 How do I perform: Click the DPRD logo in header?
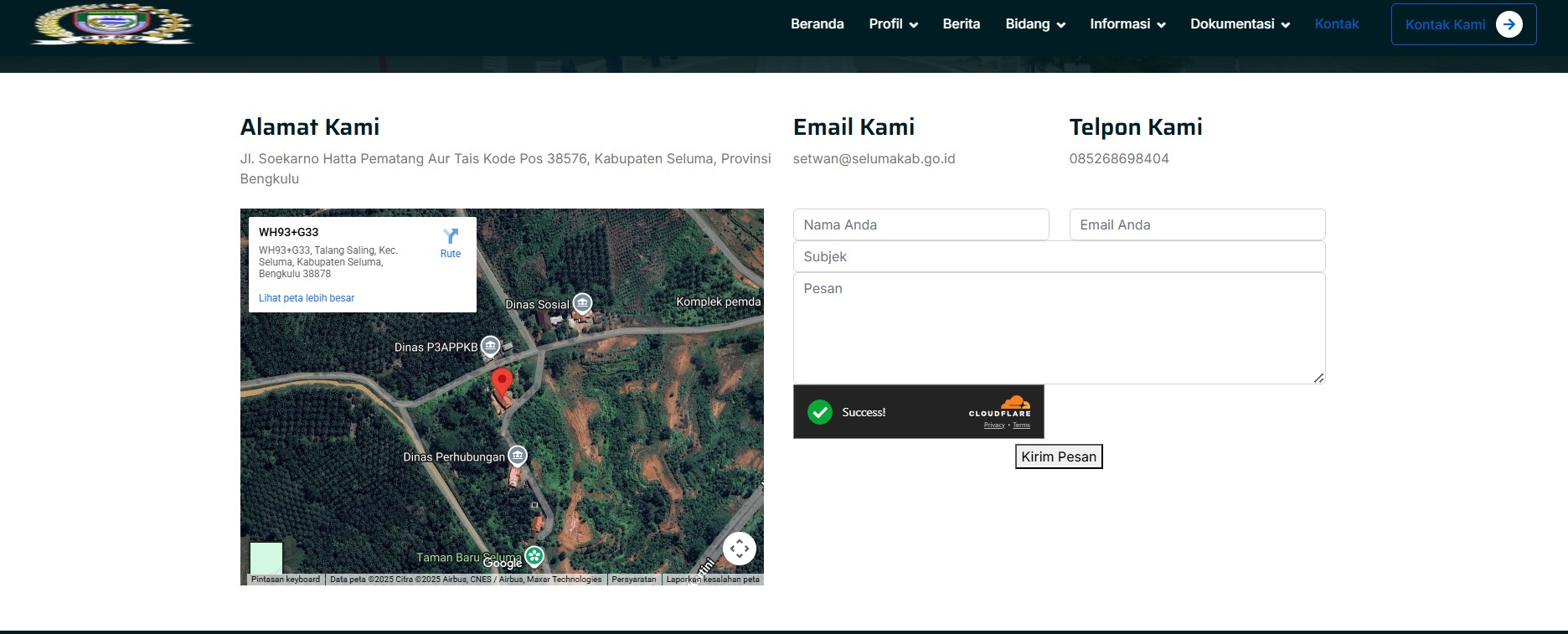pyautogui.click(x=111, y=24)
